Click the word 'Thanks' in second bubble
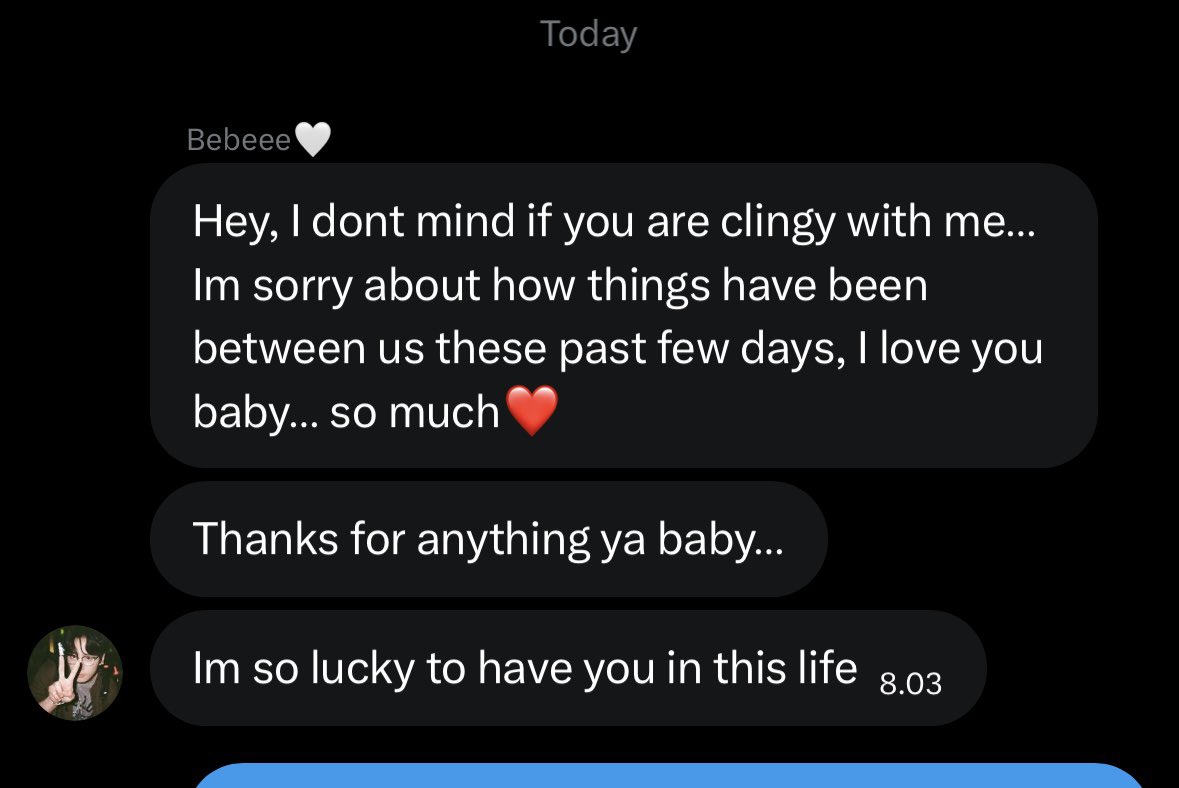1179x788 pixels. [265, 539]
